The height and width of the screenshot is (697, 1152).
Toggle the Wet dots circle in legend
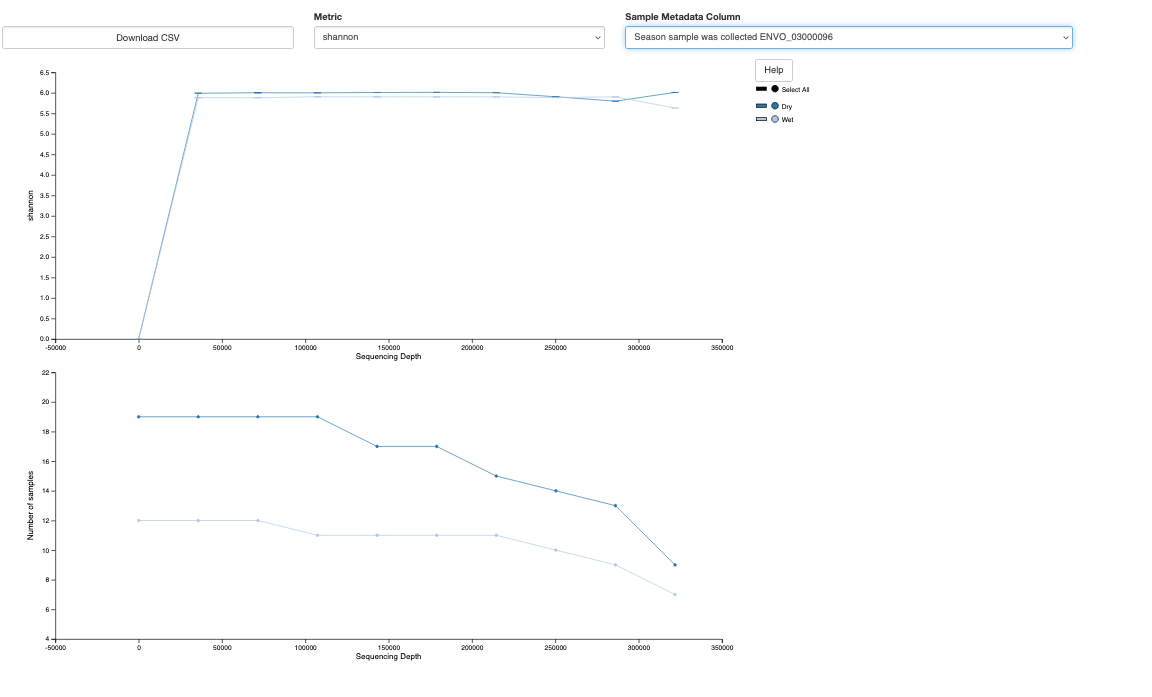pos(775,119)
